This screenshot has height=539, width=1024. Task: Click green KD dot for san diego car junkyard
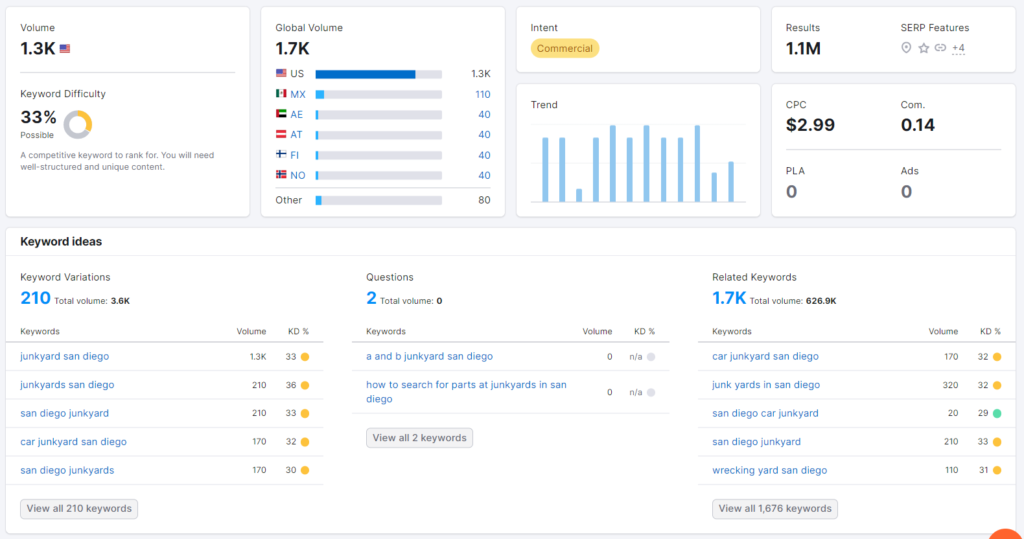tap(997, 414)
